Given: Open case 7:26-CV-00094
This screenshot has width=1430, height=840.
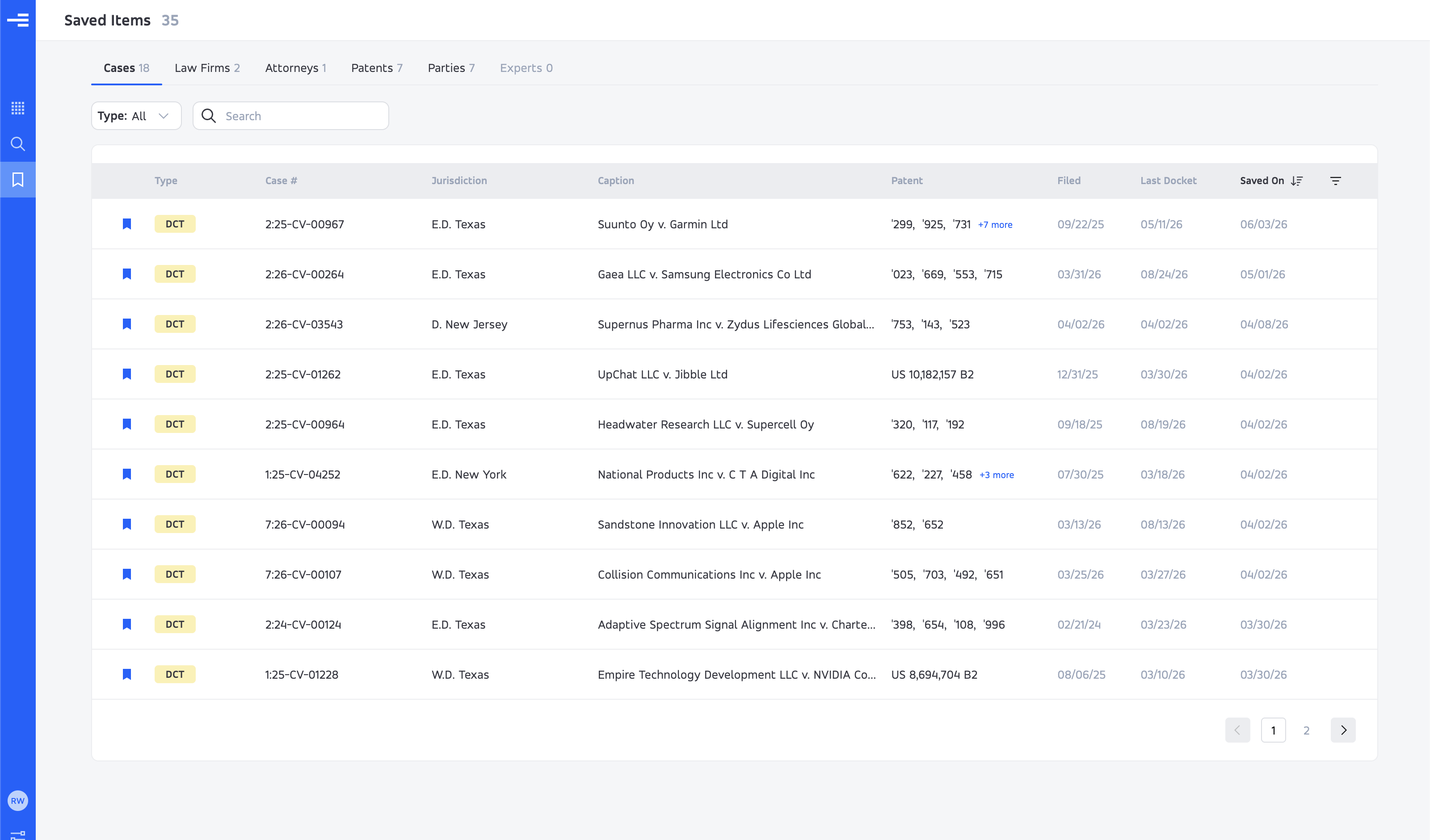Looking at the screenshot, I should pos(305,525).
